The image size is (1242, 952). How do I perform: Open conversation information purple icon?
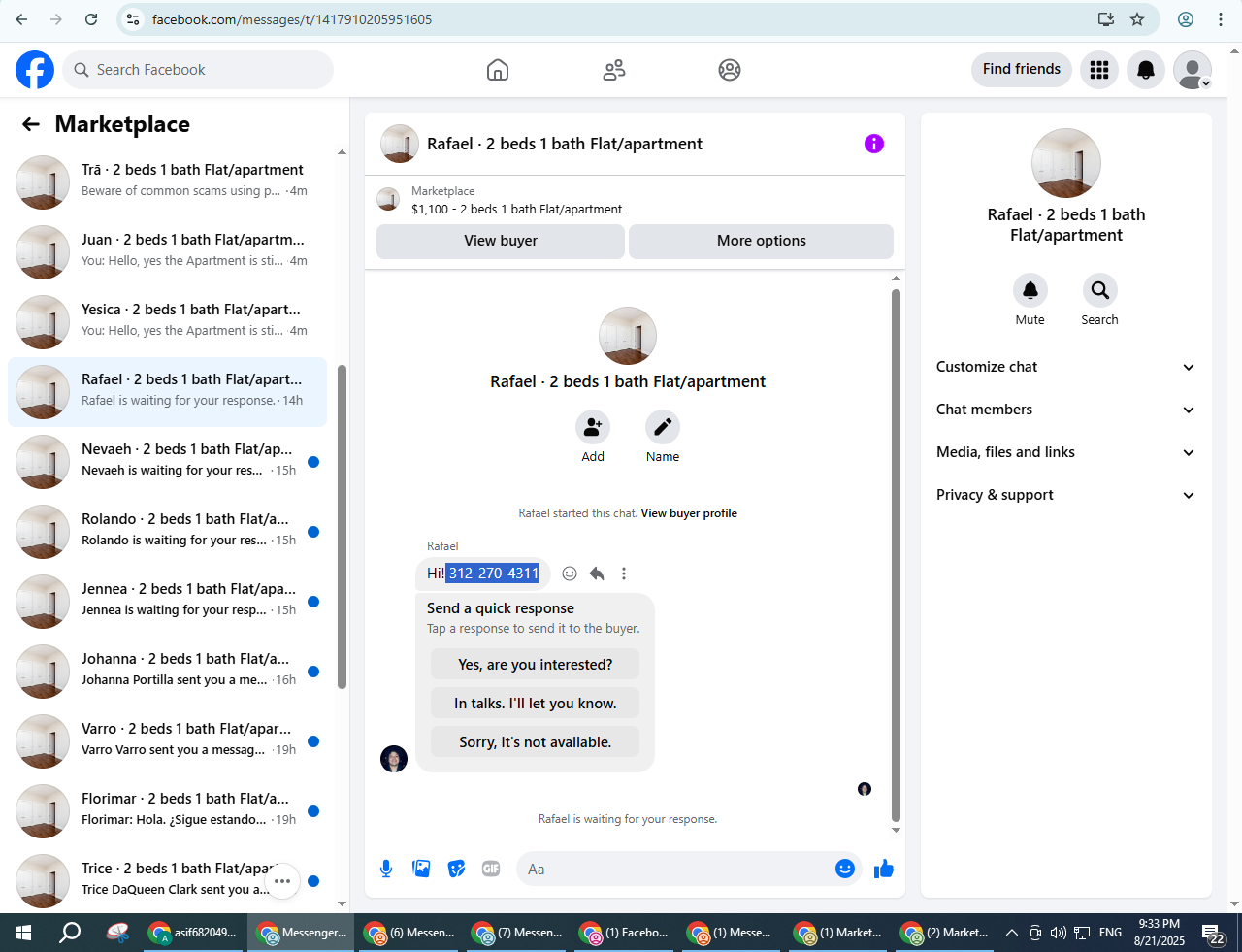[x=874, y=144]
